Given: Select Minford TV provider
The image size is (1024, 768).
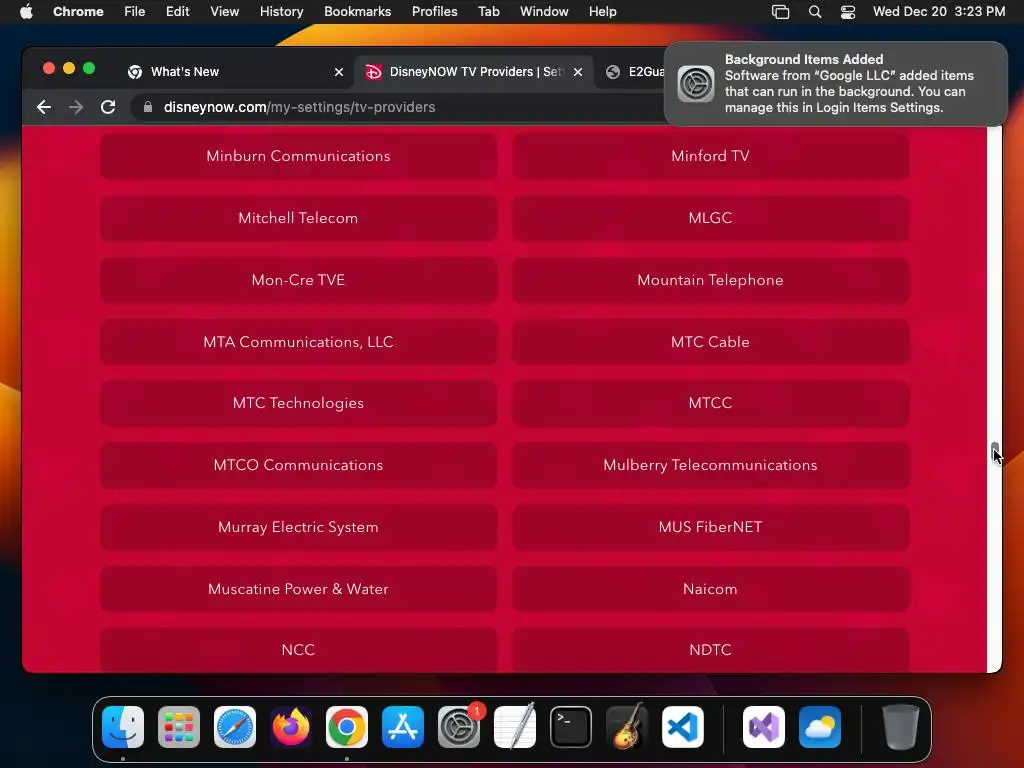Looking at the screenshot, I should (x=711, y=156).
